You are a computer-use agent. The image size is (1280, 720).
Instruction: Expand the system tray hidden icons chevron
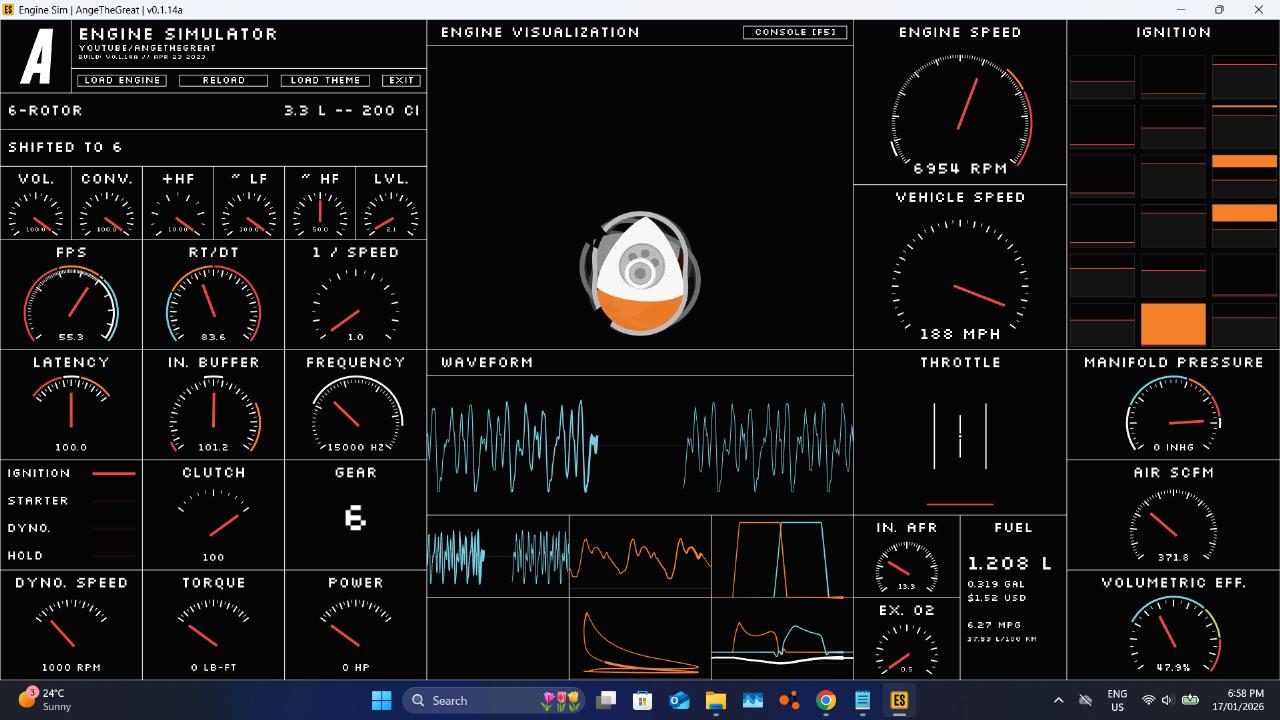(1058, 700)
